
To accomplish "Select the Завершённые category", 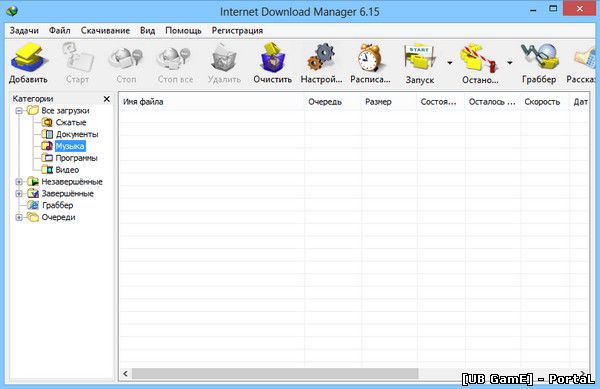I will pos(67,194).
